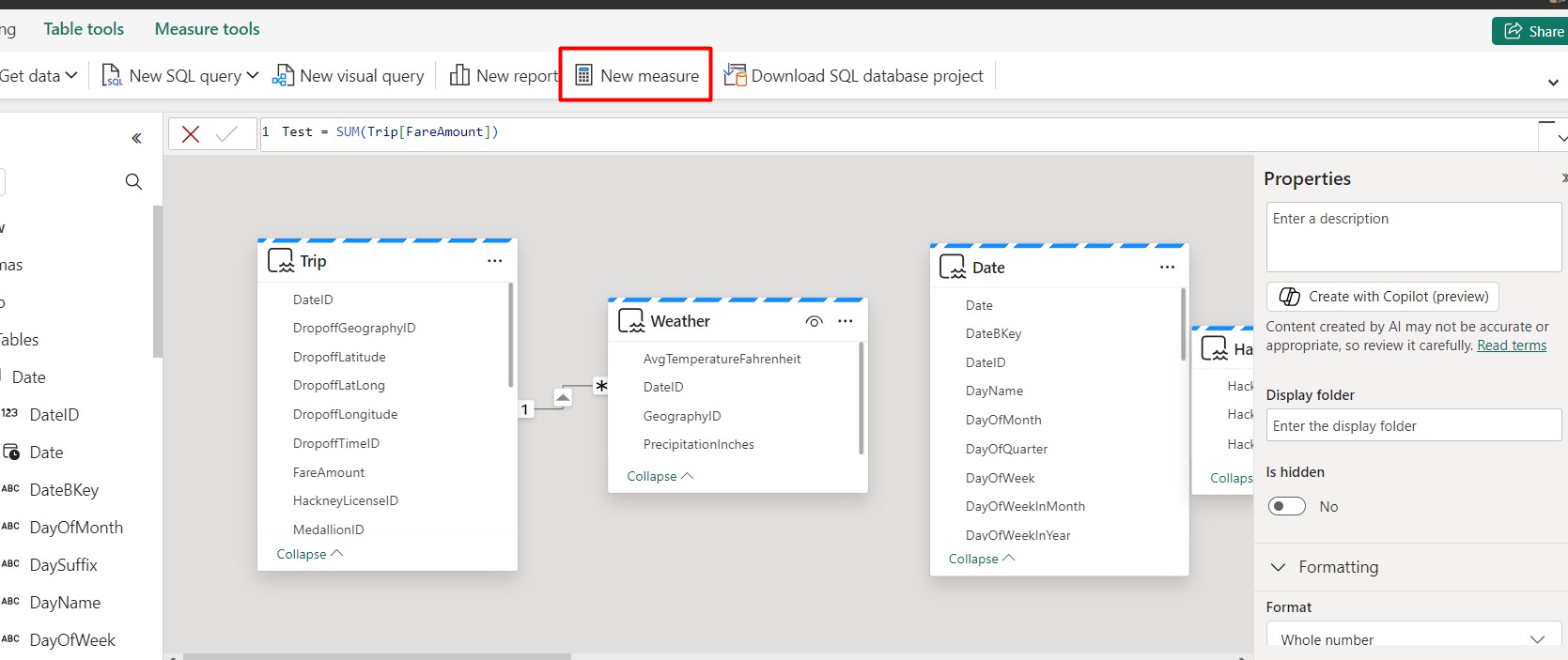Collapse the left pane with double chevron

136,139
